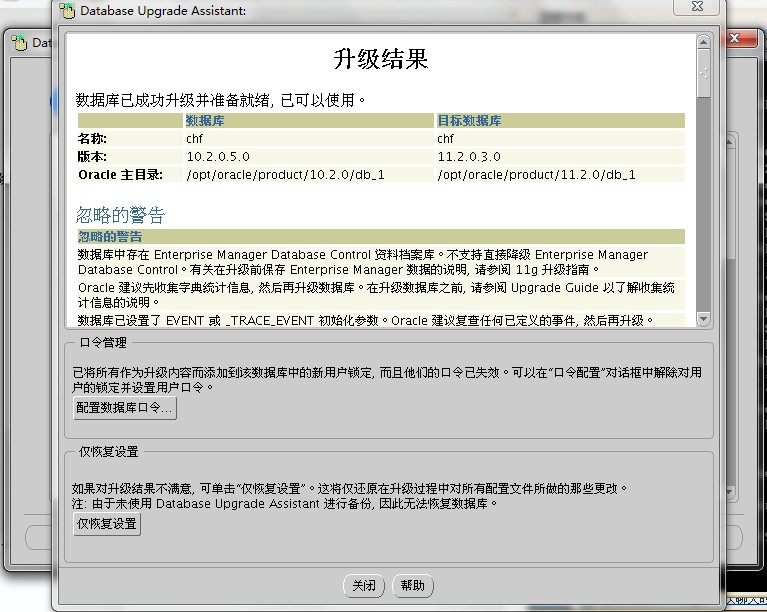Click source path /opt/oracle/product/10.2.0/db_1

(x=285, y=175)
